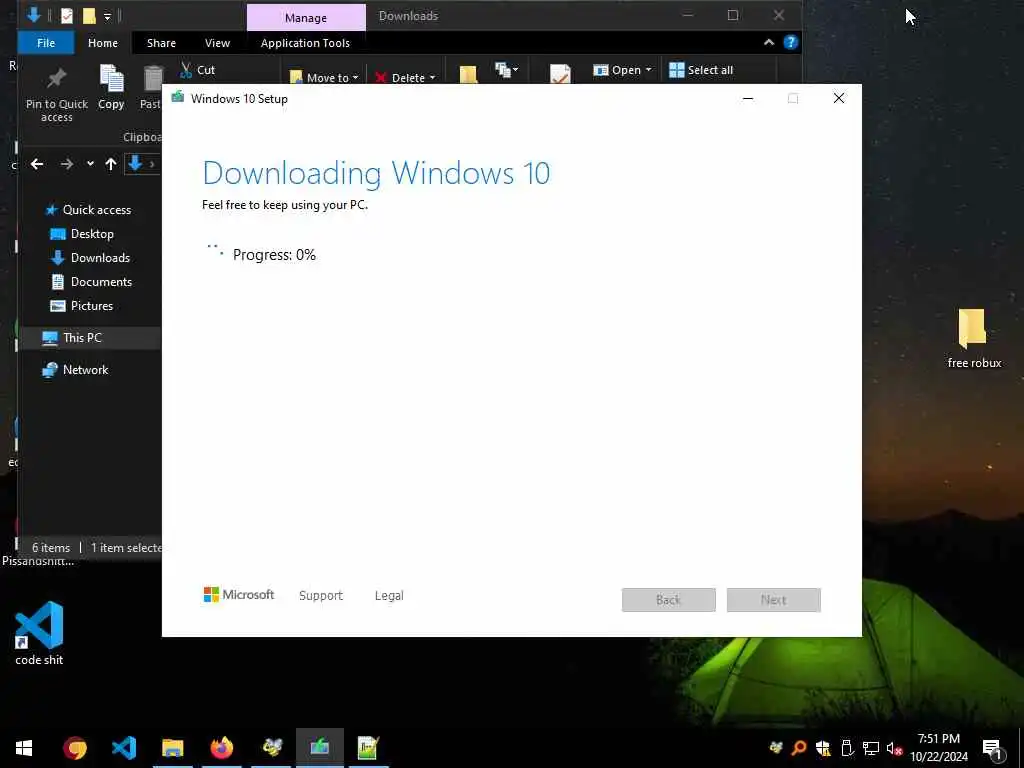Image resolution: width=1024 pixels, height=768 pixels.
Task: Click the Windows 10 Setup taskbar icon
Action: pyautogui.click(x=319, y=748)
